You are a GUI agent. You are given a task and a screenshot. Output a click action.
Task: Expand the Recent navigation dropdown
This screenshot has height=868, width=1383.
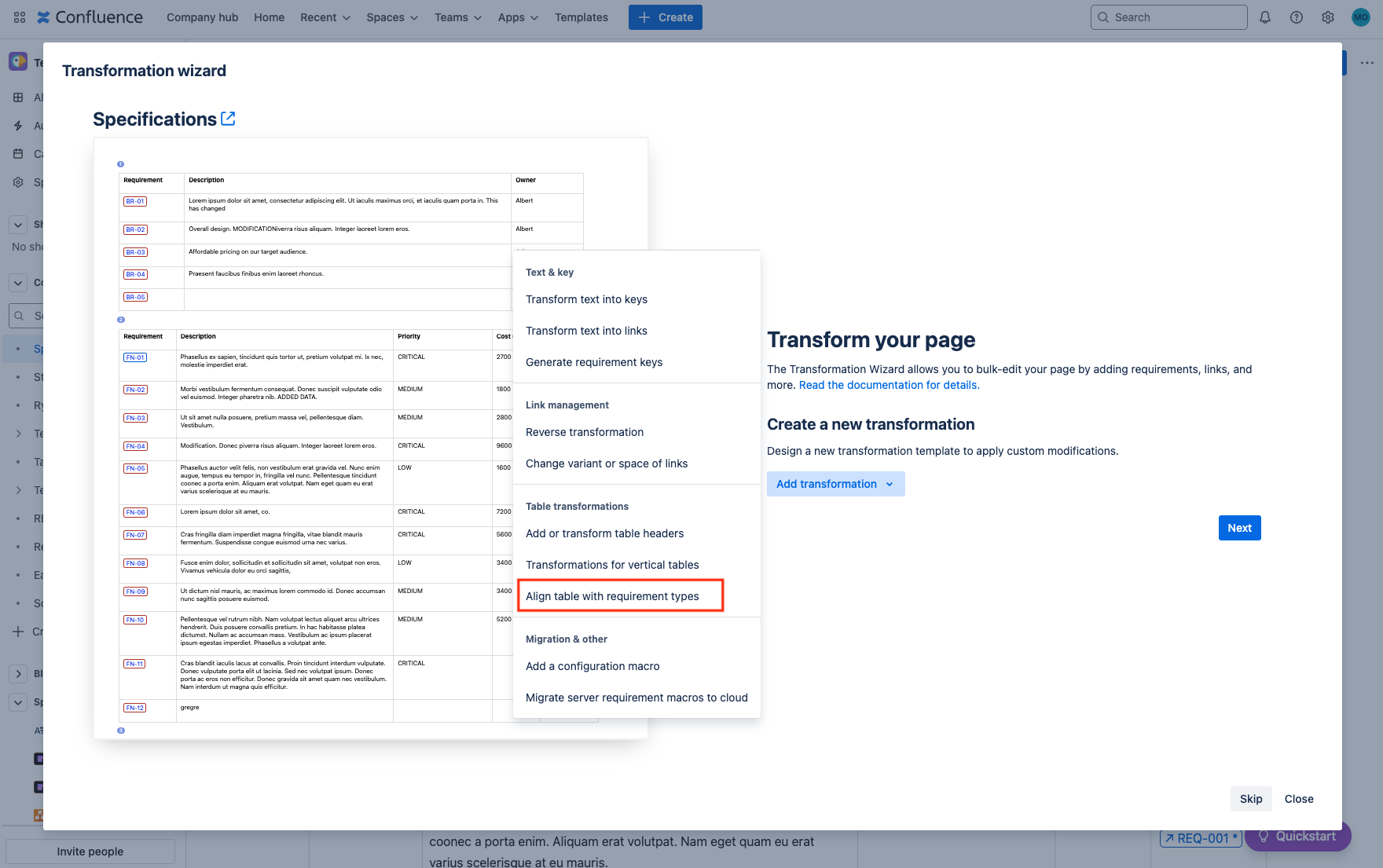(324, 16)
